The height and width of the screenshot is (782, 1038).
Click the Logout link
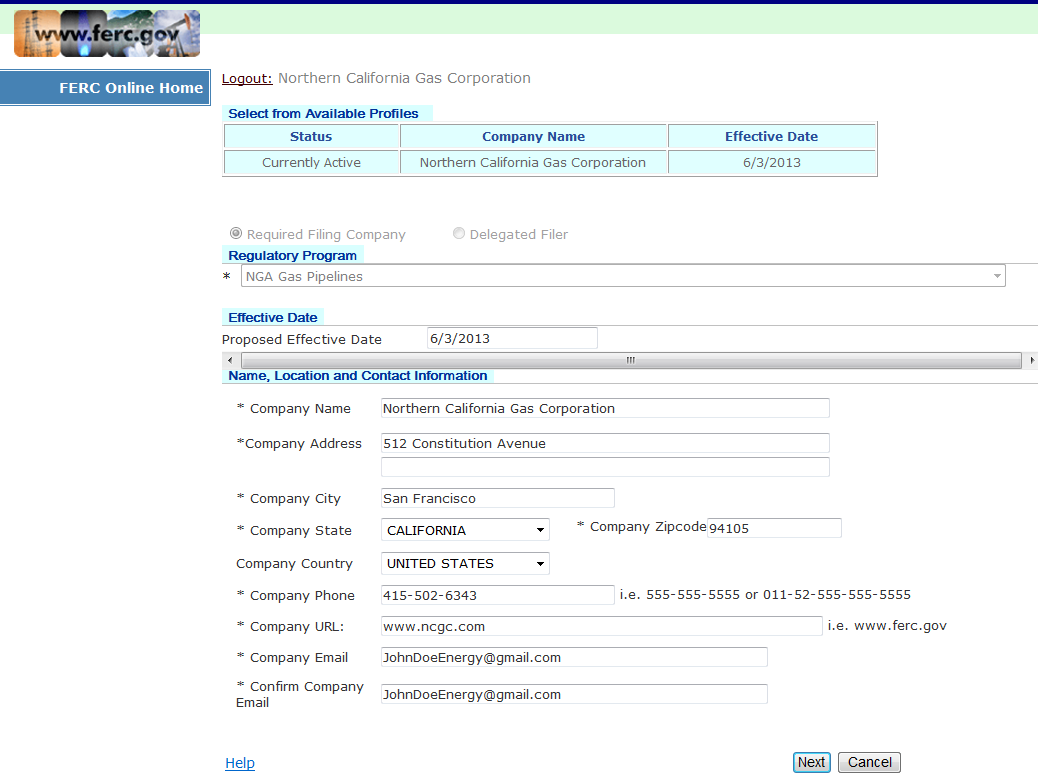(246, 78)
